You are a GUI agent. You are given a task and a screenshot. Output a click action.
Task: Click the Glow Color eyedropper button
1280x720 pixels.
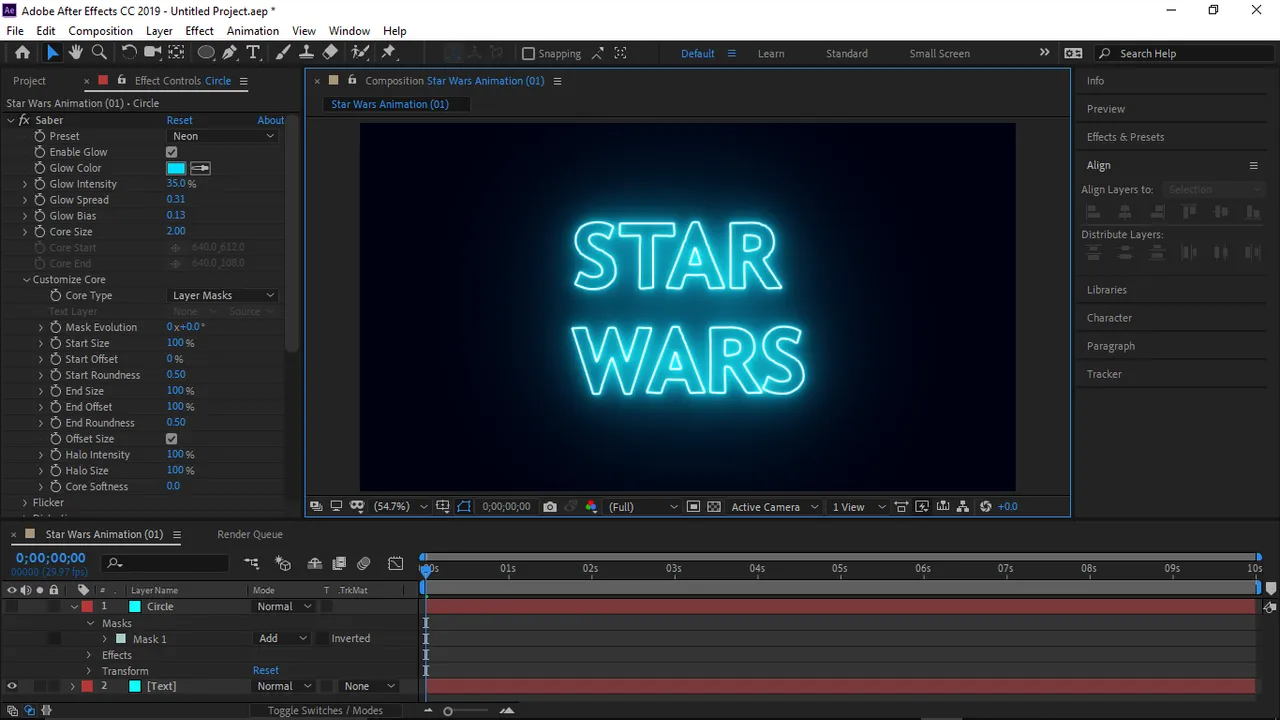(200, 168)
